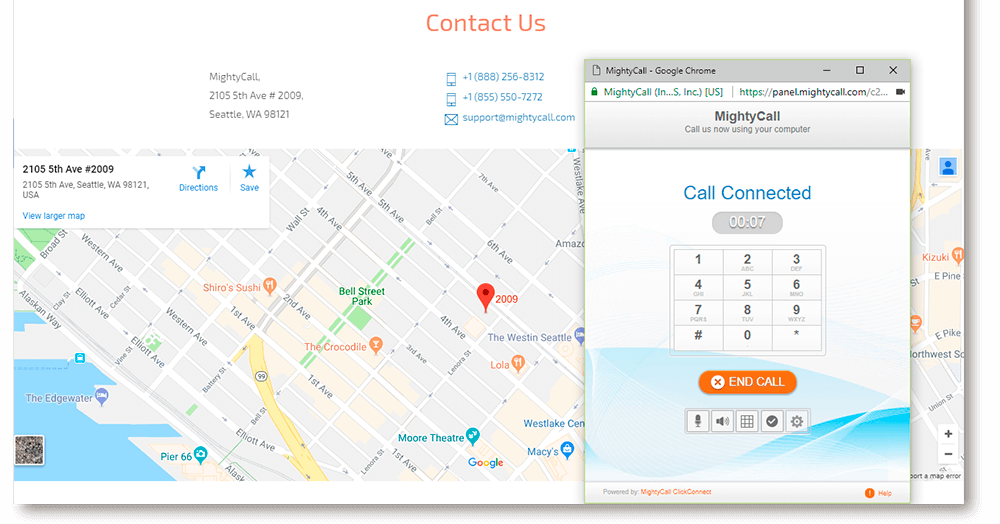The image size is (1000, 524).
Task: Click Macy's shopping marker
Action: tap(568, 449)
